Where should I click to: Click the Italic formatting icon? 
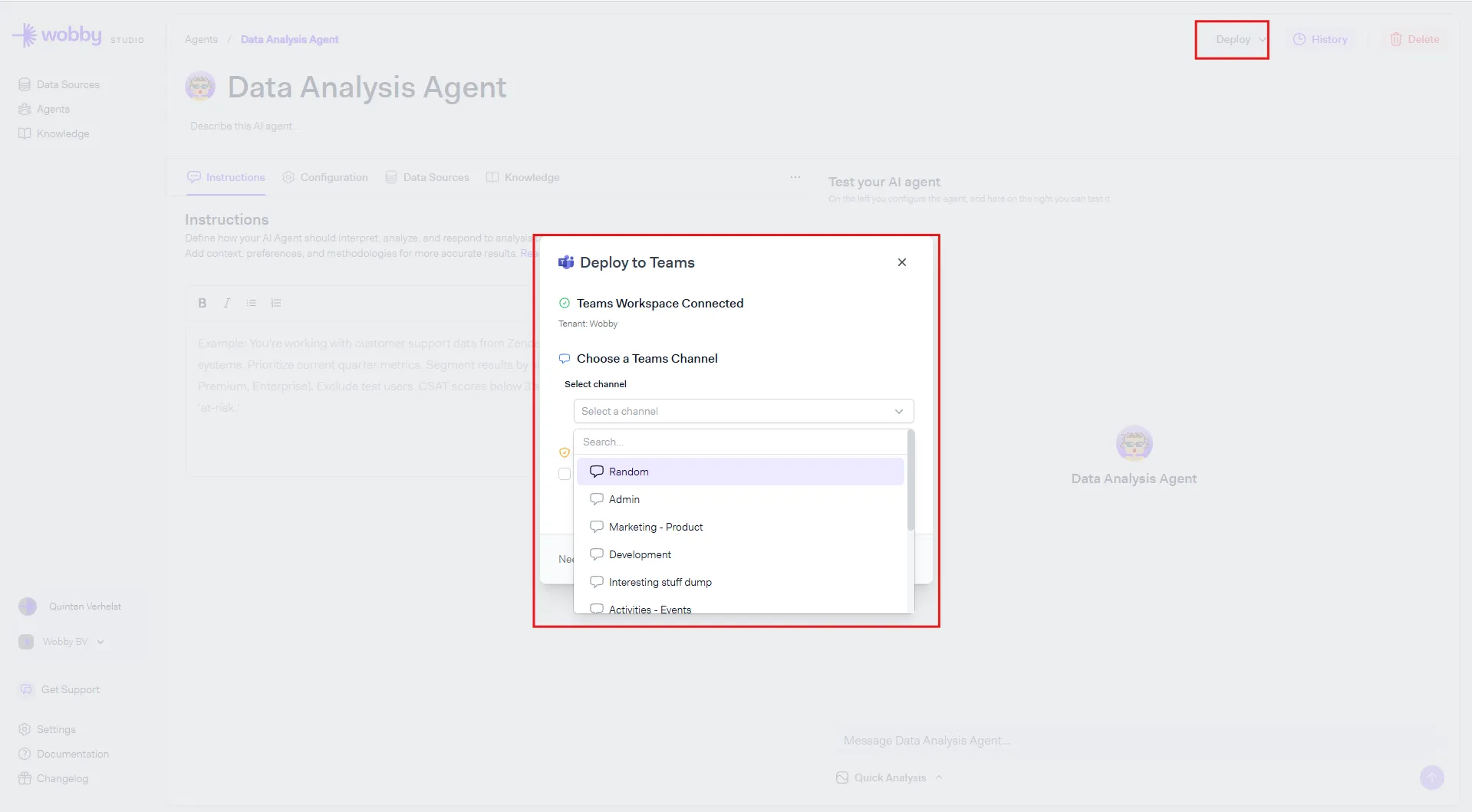click(227, 303)
